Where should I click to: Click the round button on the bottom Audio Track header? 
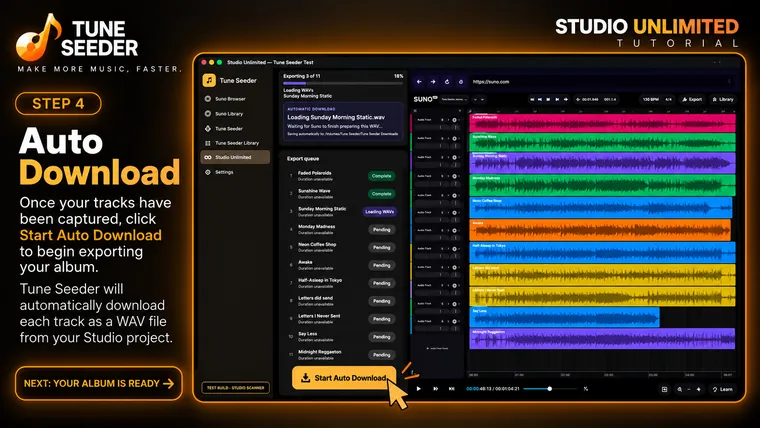(455, 321)
